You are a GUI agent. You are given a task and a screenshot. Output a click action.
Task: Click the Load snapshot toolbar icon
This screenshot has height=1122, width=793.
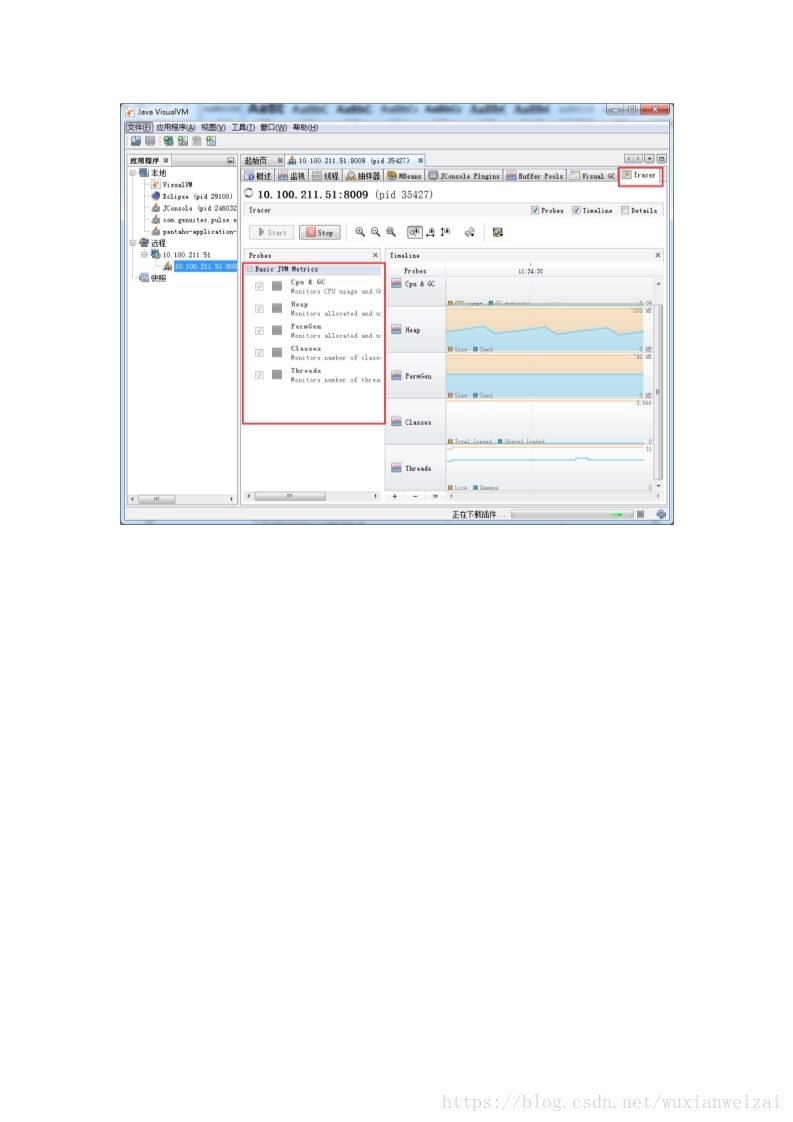135,141
